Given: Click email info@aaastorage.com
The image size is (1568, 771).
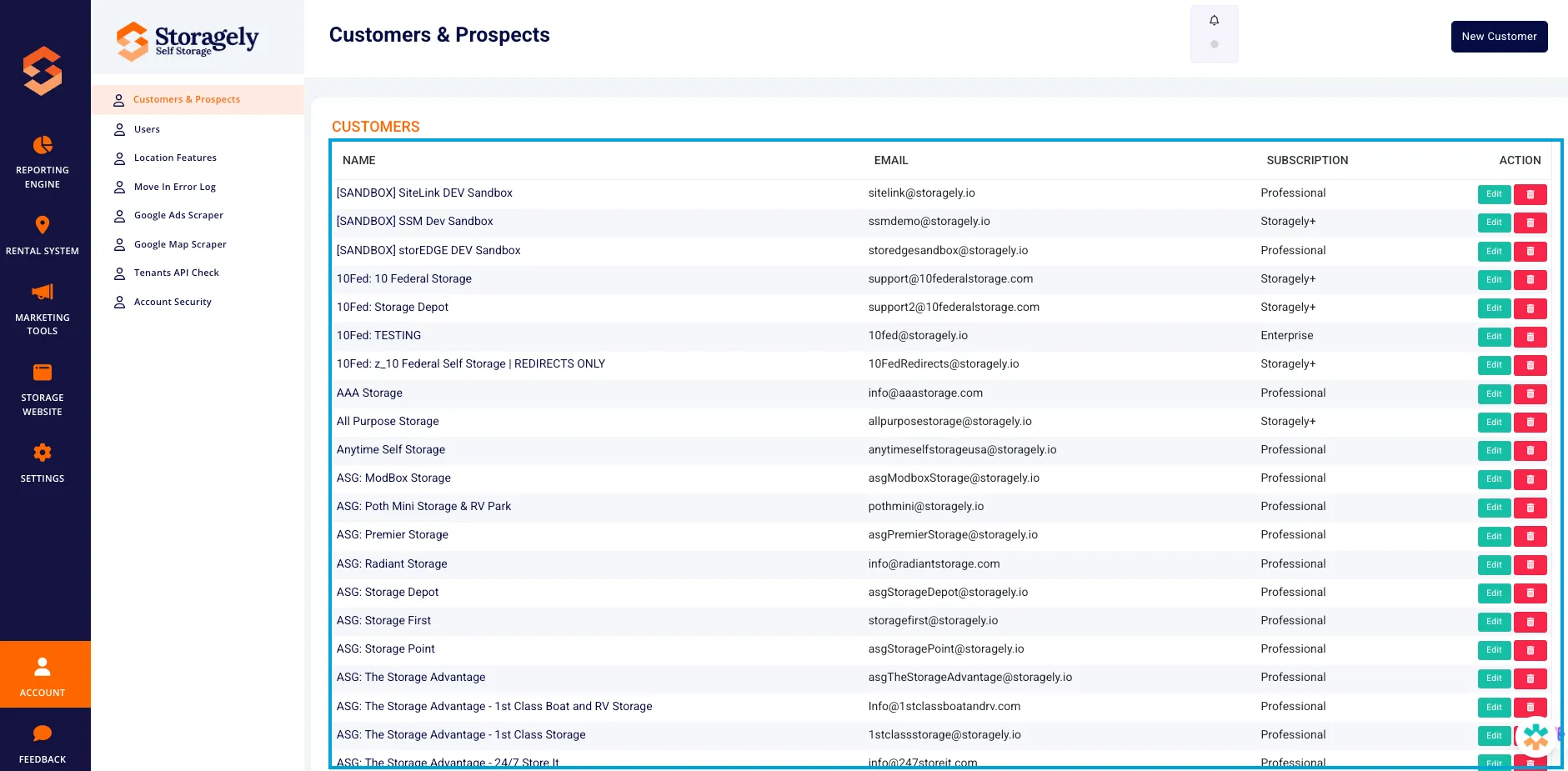Looking at the screenshot, I should point(925,393).
